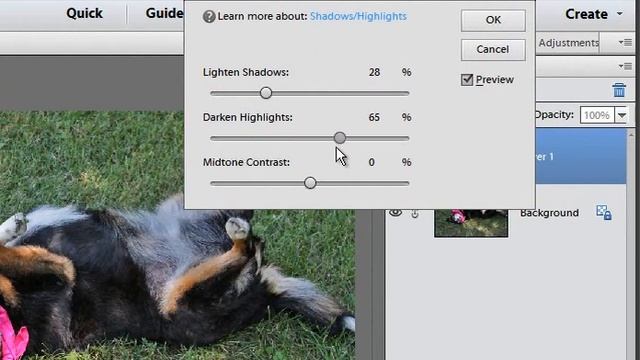The width and height of the screenshot is (640, 360).
Task: Switch to the Quick edit tab
Action: (84, 13)
